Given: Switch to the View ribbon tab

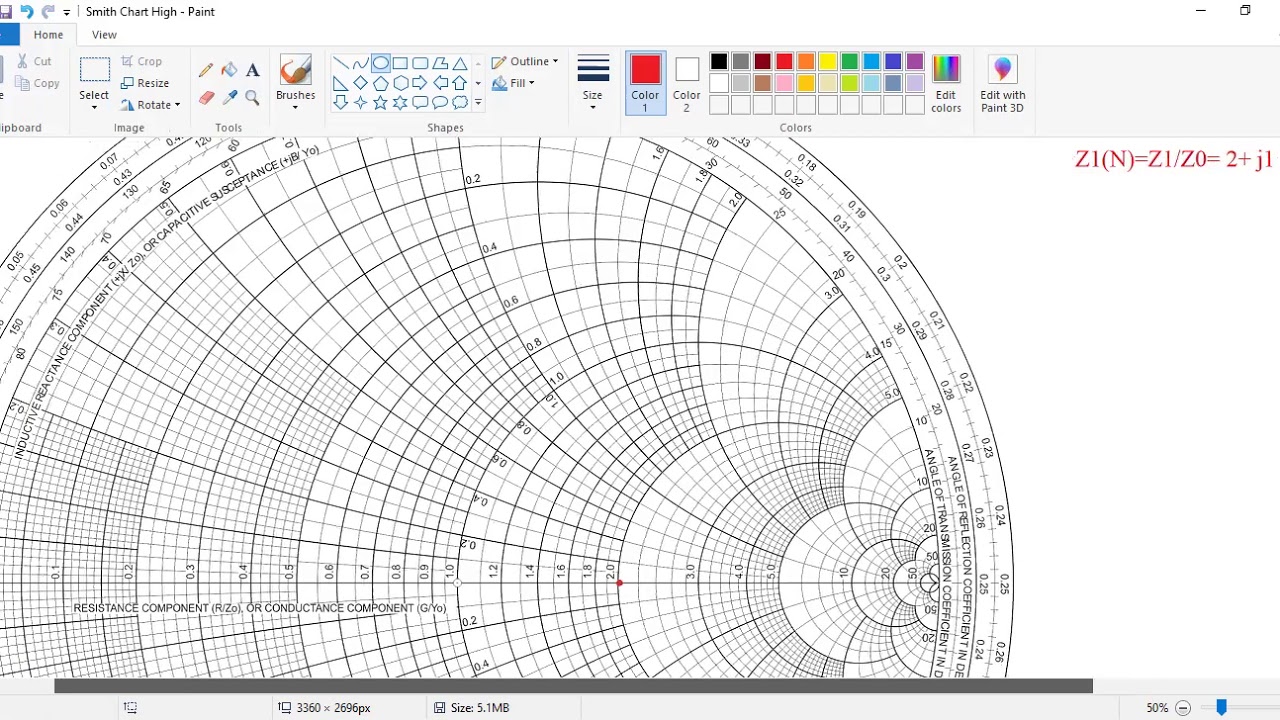Looking at the screenshot, I should coord(104,35).
